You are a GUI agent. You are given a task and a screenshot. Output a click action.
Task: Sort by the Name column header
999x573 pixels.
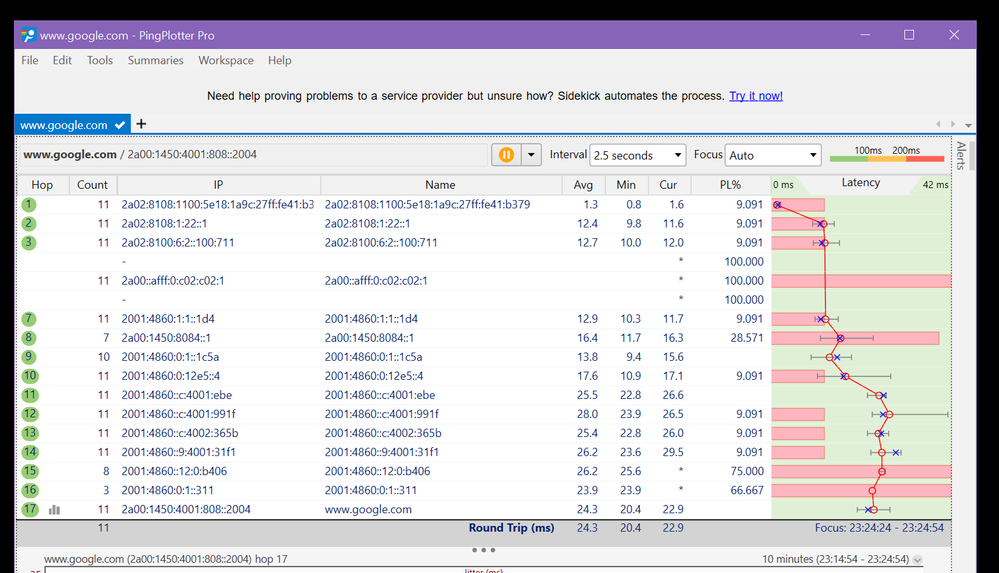coord(441,185)
